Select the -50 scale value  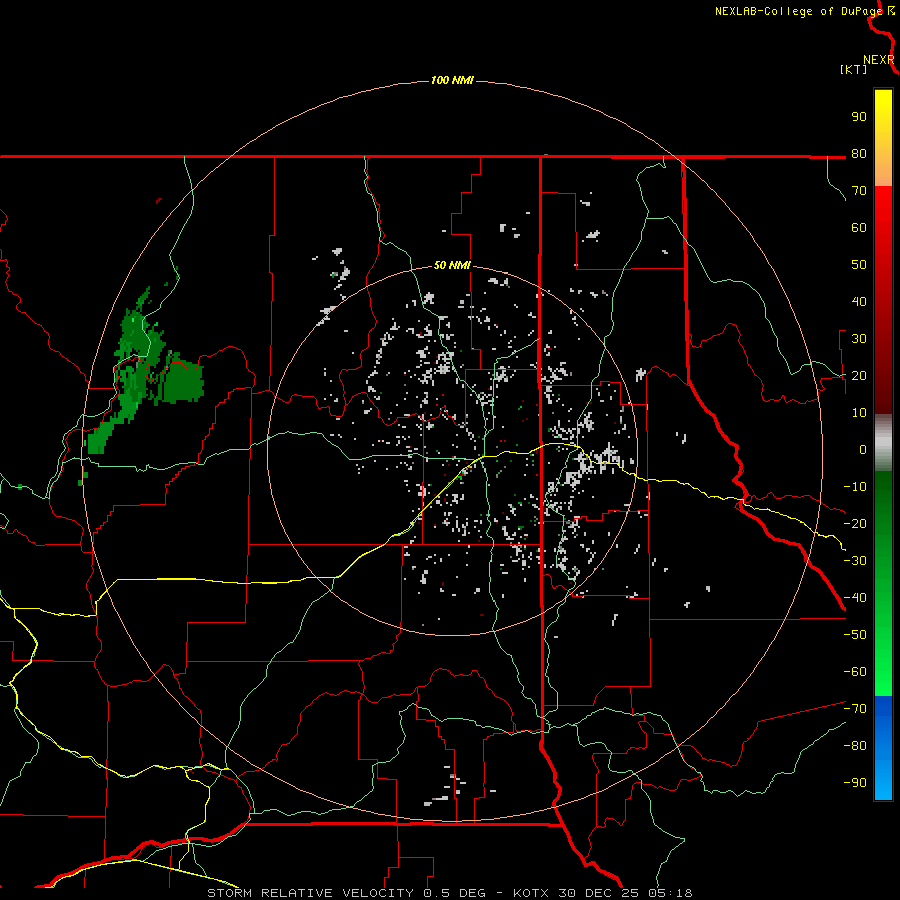pyautogui.click(x=855, y=635)
